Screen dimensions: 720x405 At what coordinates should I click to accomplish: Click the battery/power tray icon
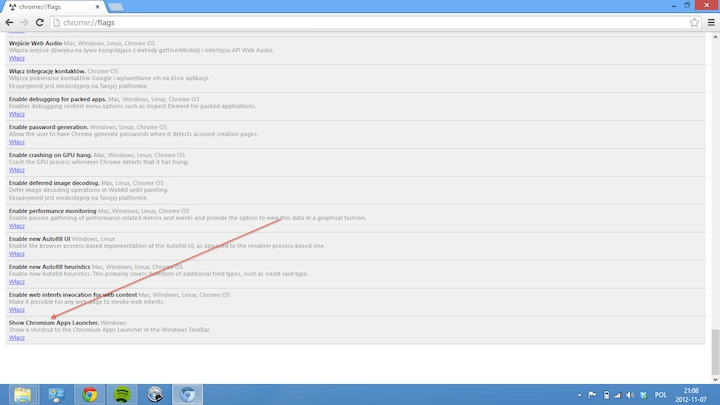[x=606, y=395]
